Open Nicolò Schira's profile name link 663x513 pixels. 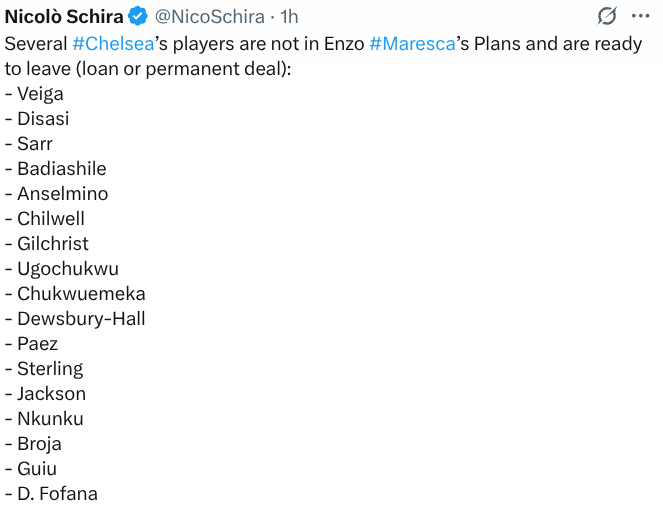[x=64, y=17]
